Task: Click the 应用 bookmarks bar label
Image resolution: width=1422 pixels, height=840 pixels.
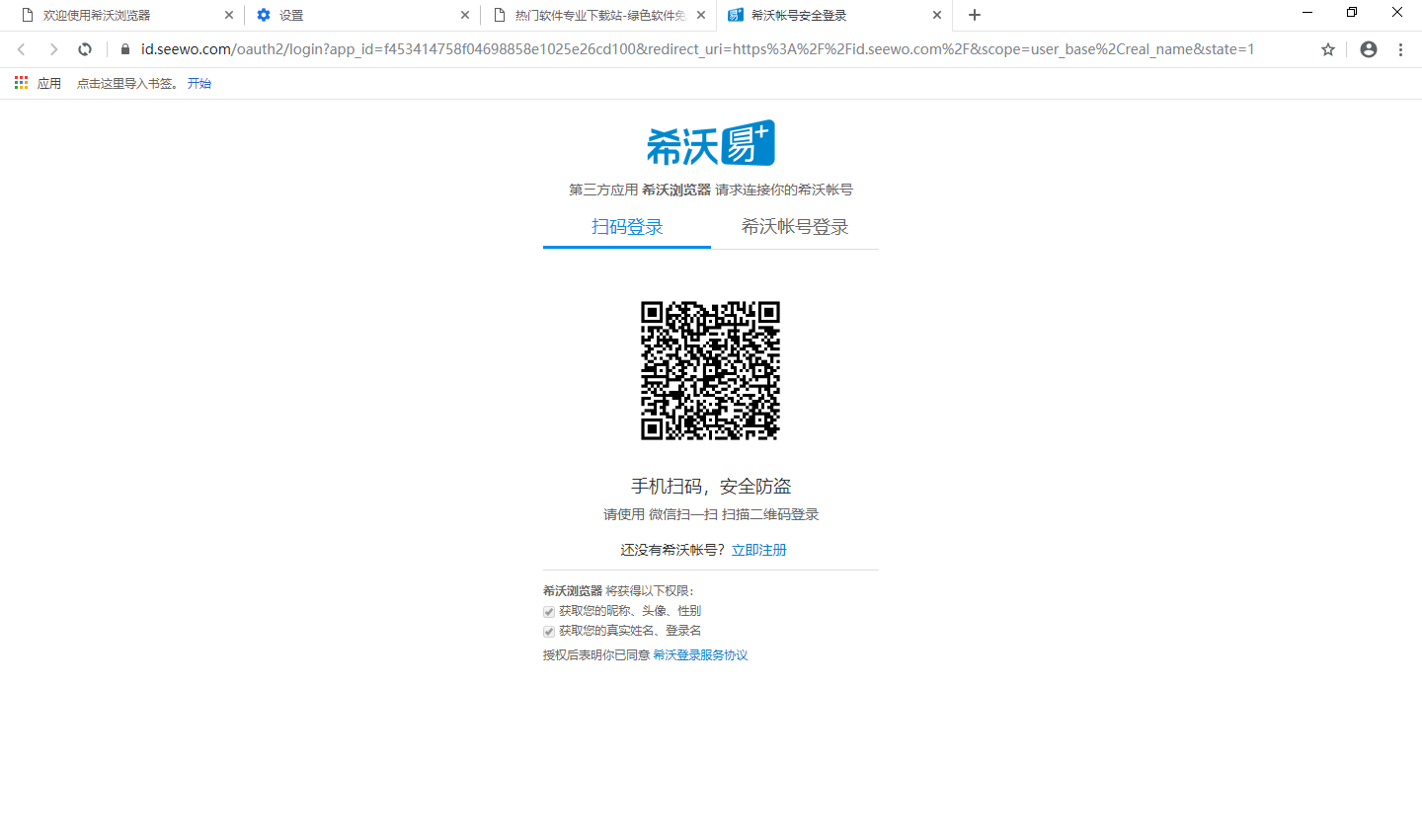Action: point(49,83)
